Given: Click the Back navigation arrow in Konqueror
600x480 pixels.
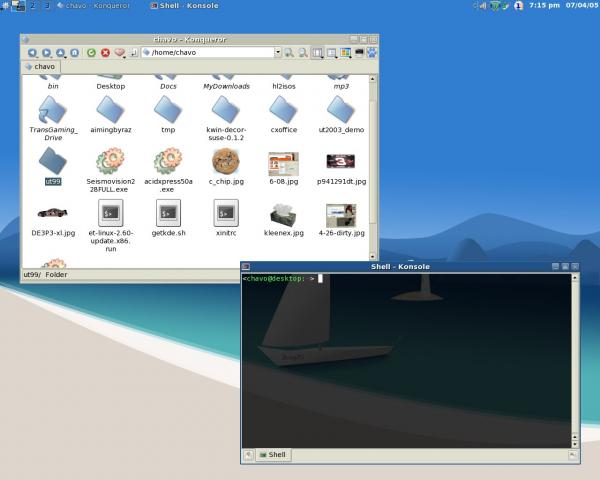Looking at the screenshot, I should [32, 52].
